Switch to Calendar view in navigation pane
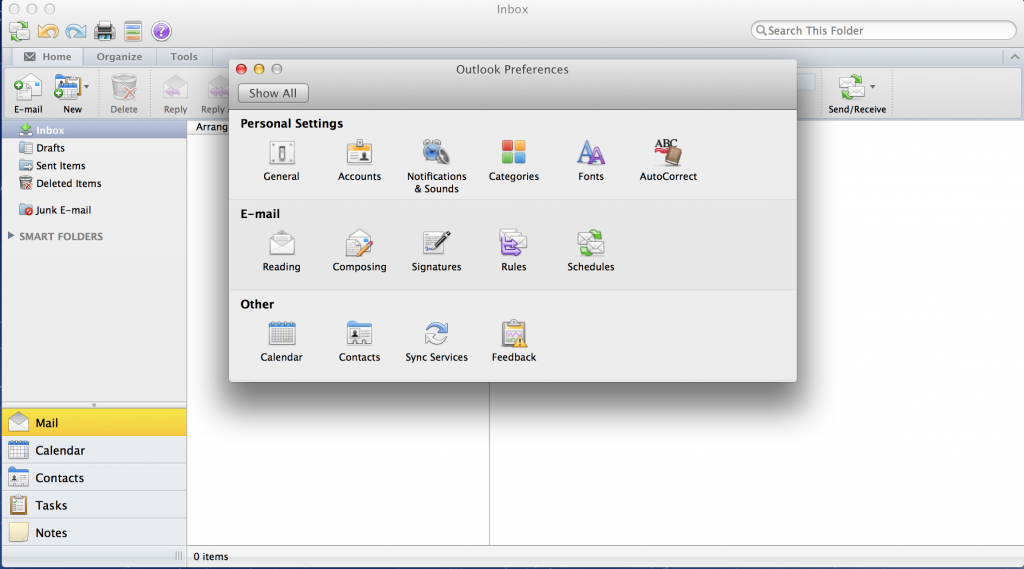The height and width of the screenshot is (569, 1024). pos(94,450)
